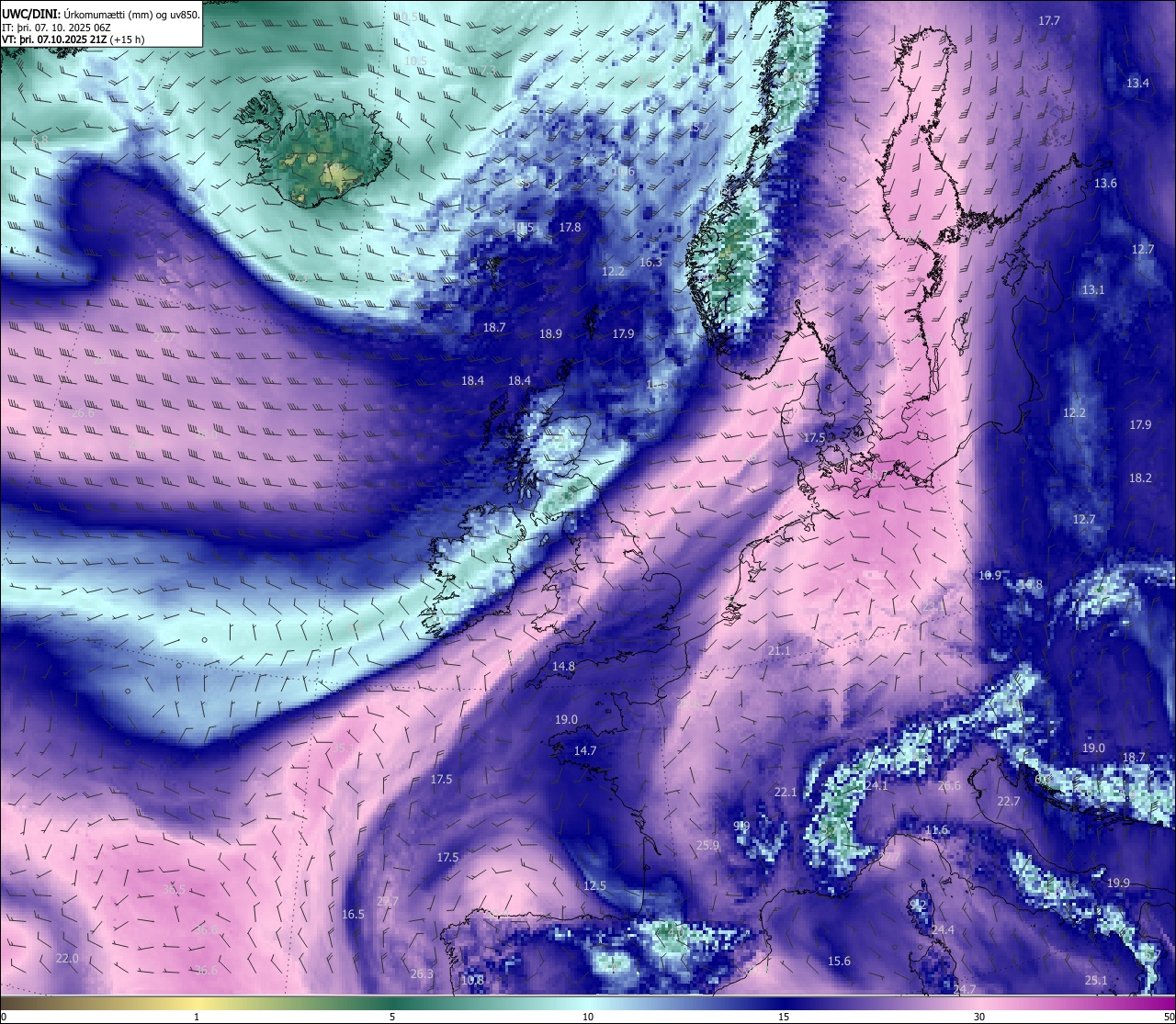Select the 13.1 value label
This screenshot has width=1176, height=1024.
[x=1093, y=289]
